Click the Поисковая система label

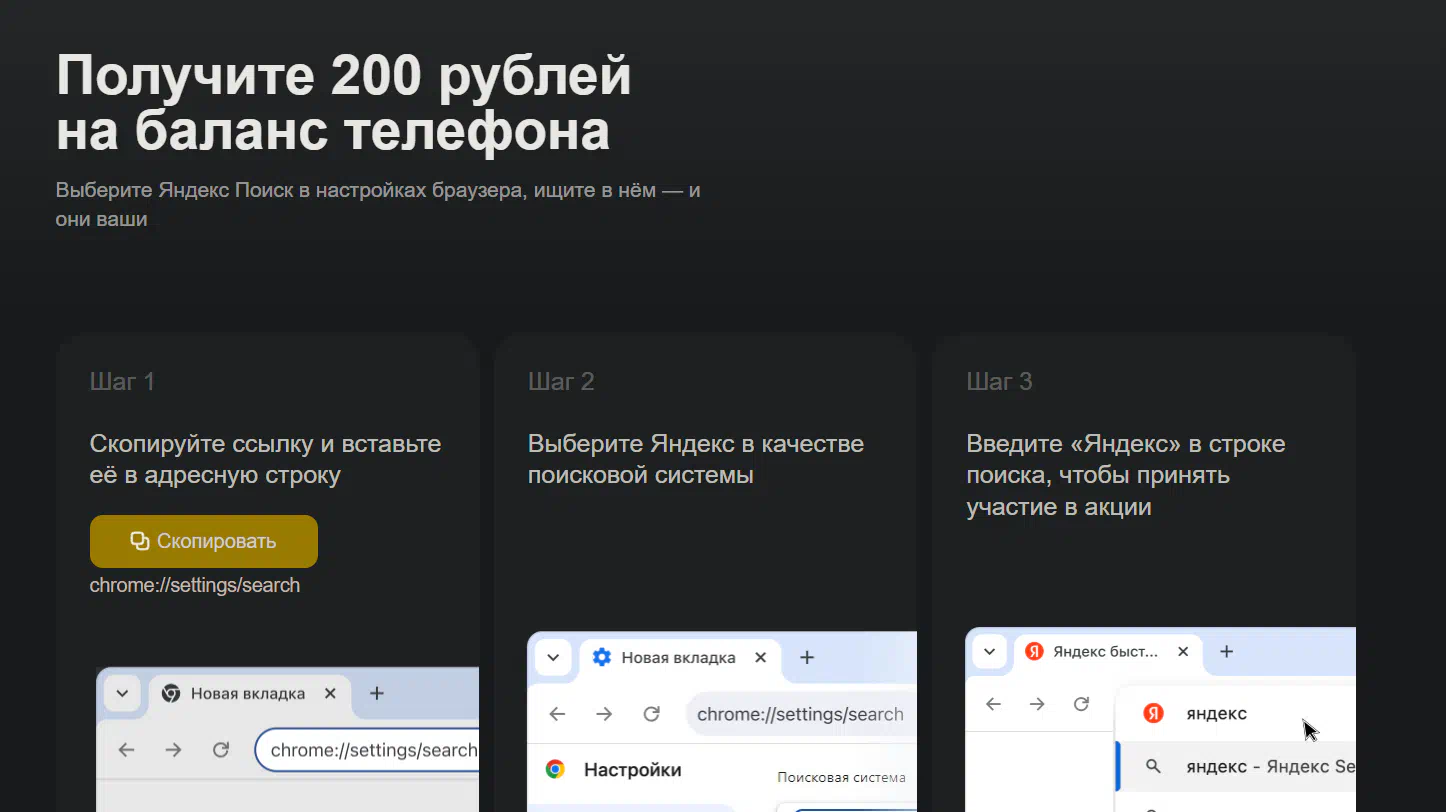(841, 777)
